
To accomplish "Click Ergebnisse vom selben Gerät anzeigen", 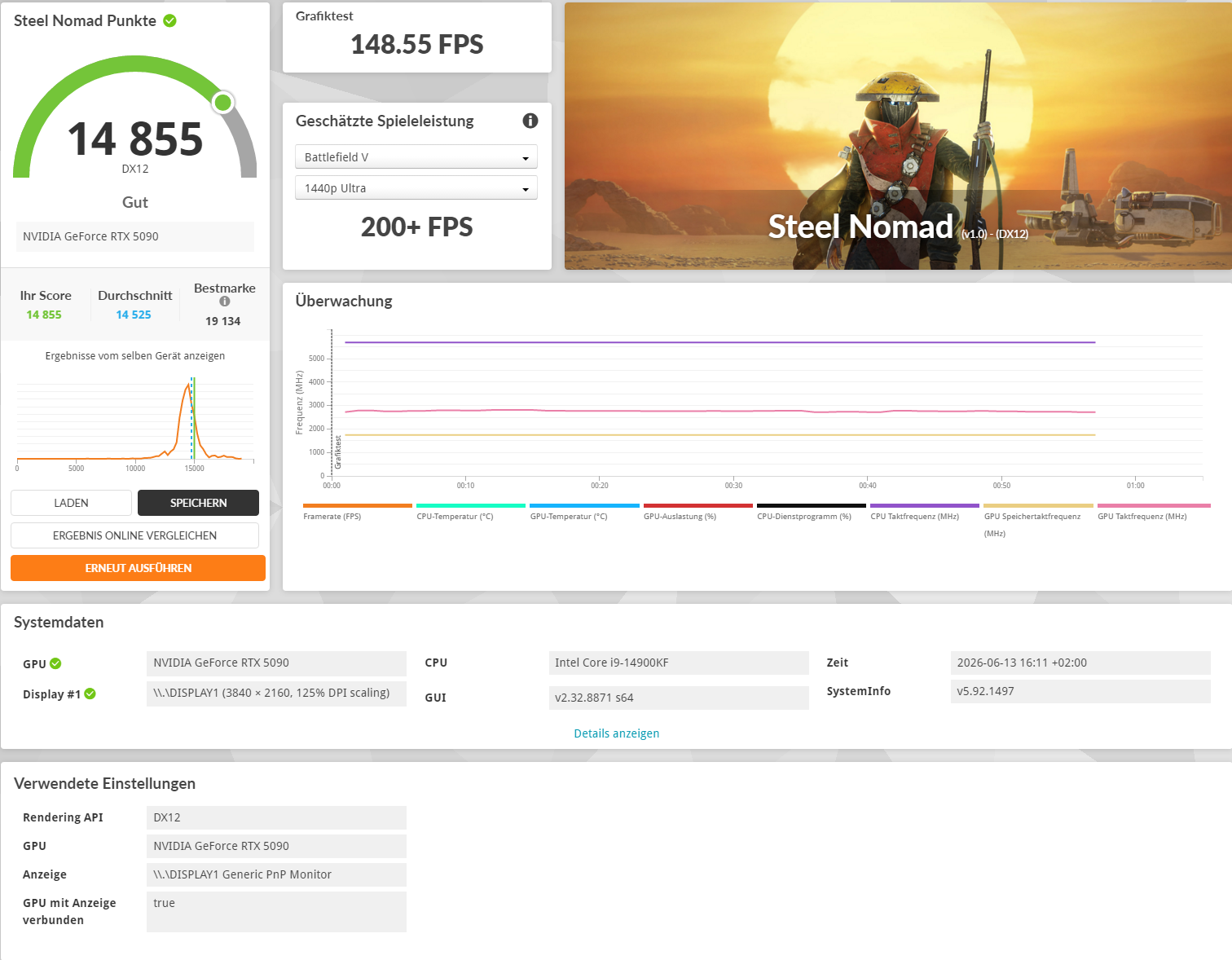I will point(135,356).
